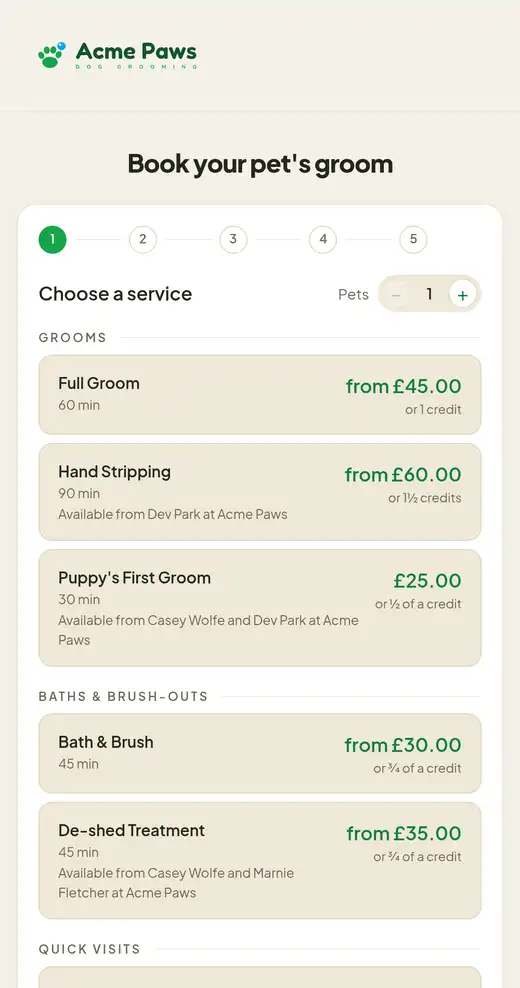The image size is (520, 988).
Task: Jump to step 5 in progress bar
Action: 413,239
